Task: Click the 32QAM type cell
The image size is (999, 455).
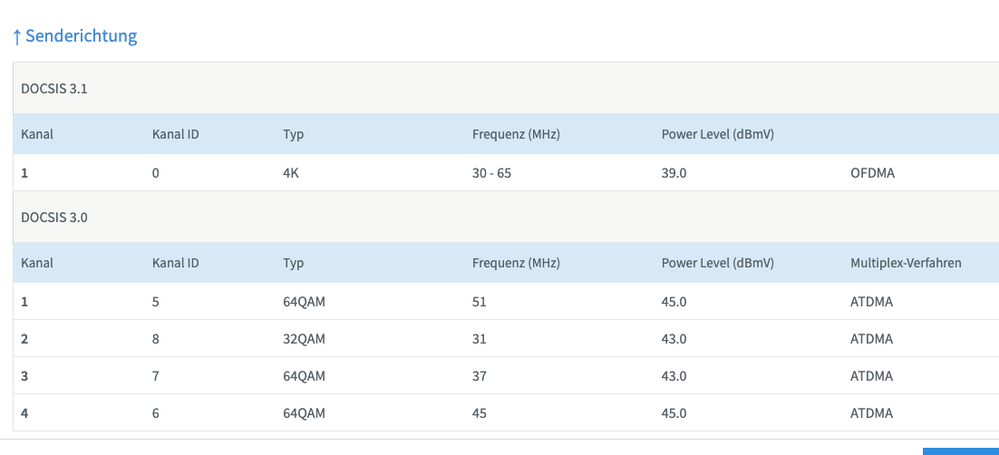Action: [304, 339]
